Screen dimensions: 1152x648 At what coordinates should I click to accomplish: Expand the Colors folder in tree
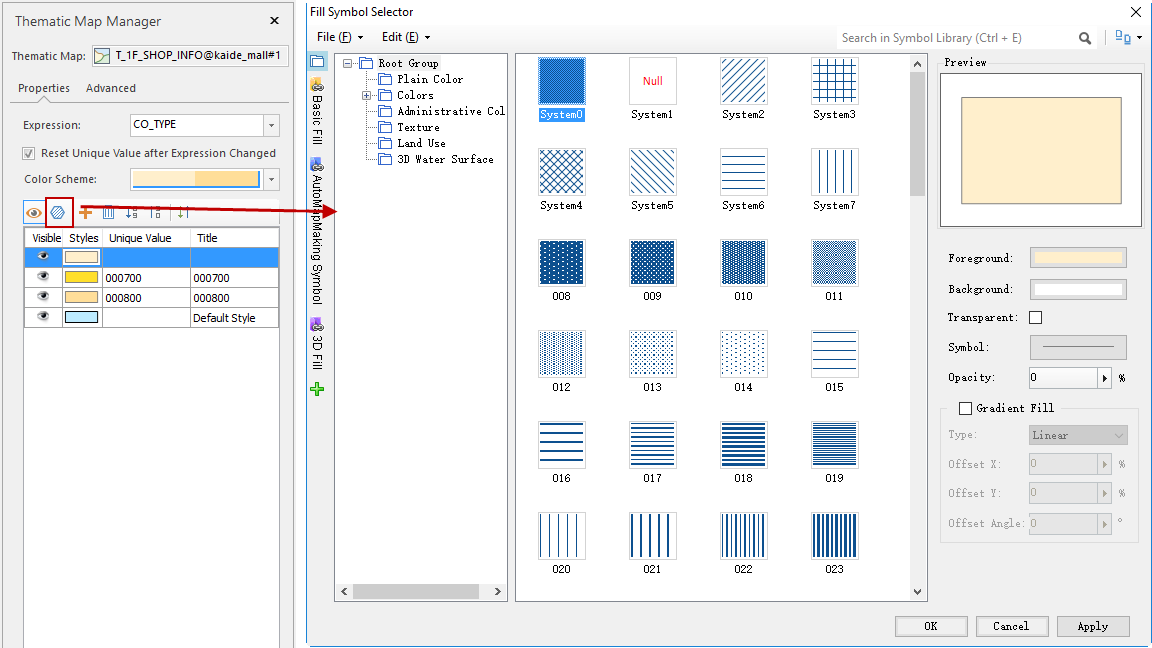tap(367, 95)
